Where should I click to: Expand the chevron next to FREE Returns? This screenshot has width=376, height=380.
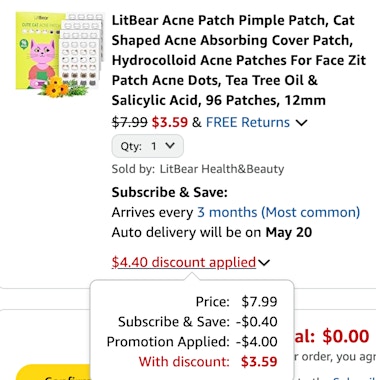pyautogui.click(x=301, y=123)
